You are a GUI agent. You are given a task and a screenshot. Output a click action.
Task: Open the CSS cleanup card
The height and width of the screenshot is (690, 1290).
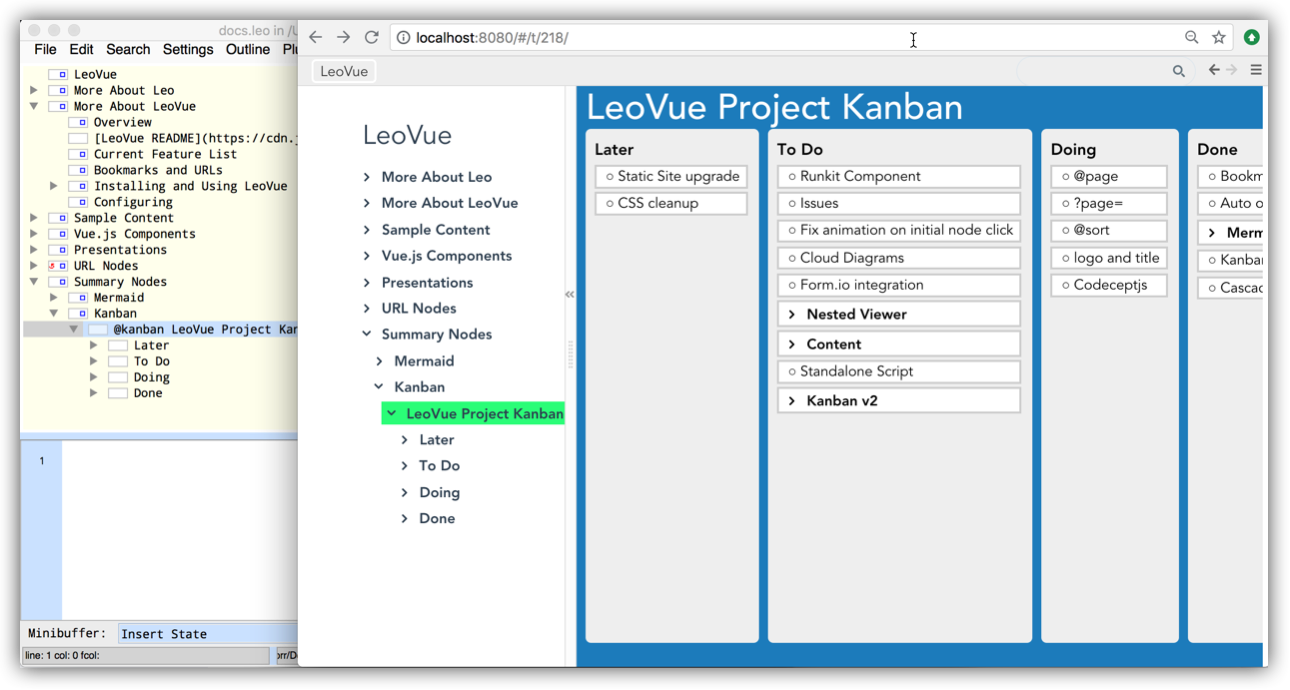point(671,203)
